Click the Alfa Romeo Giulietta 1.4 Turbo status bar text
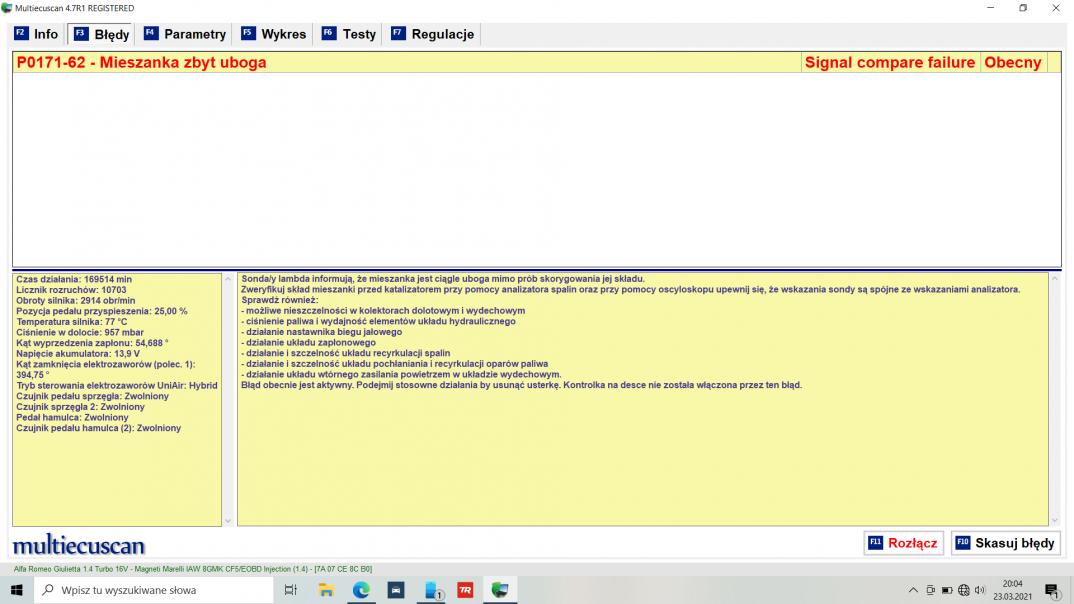This screenshot has height=604, width=1074. click(x=192, y=569)
